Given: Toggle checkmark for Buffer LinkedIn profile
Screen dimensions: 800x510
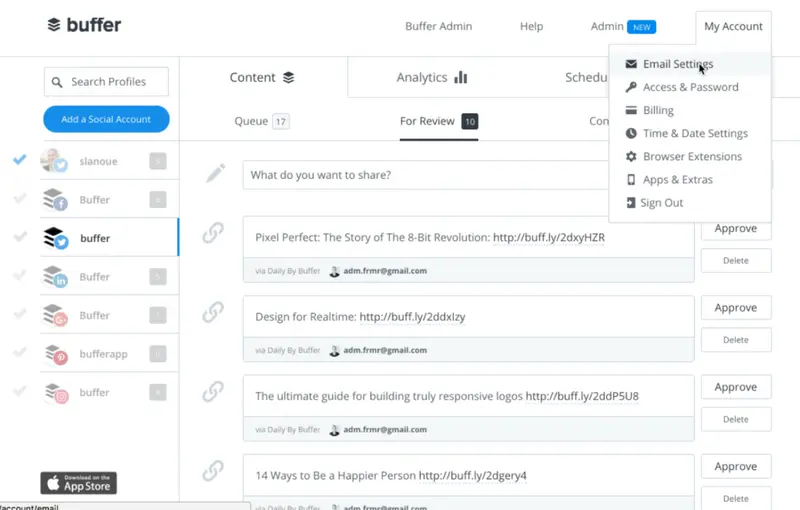Looking at the screenshot, I should pyautogui.click(x=20, y=276).
